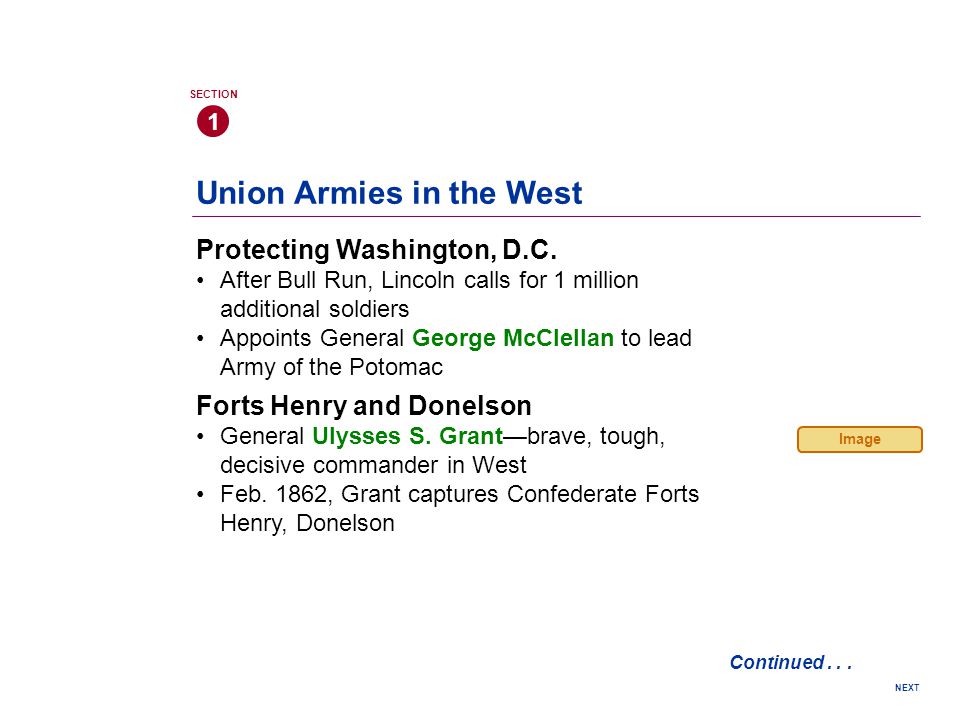Select the Ulysses S. Grant green term
This screenshot has width=960, height=720.
click(408, 436)
